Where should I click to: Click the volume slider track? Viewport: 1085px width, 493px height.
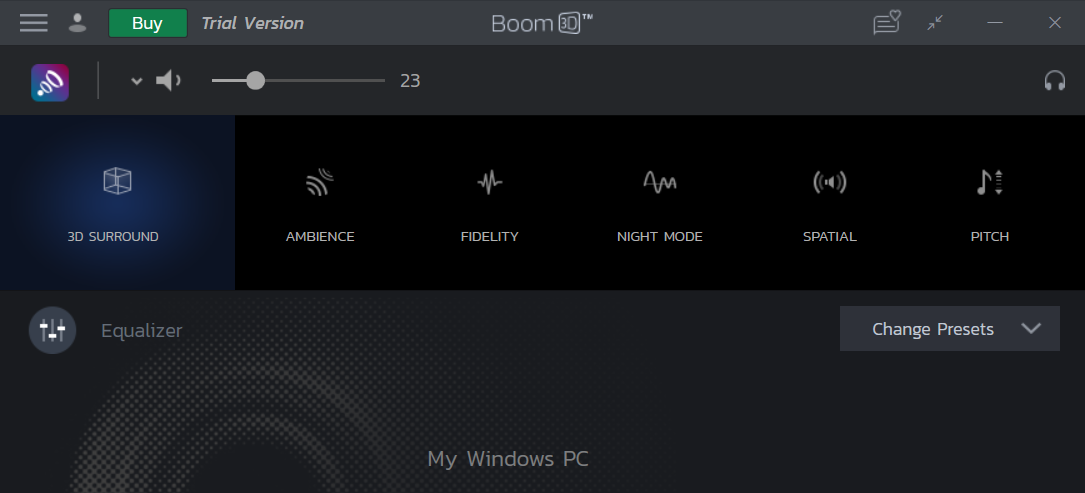pyautogui.click(x=298, y=80)
